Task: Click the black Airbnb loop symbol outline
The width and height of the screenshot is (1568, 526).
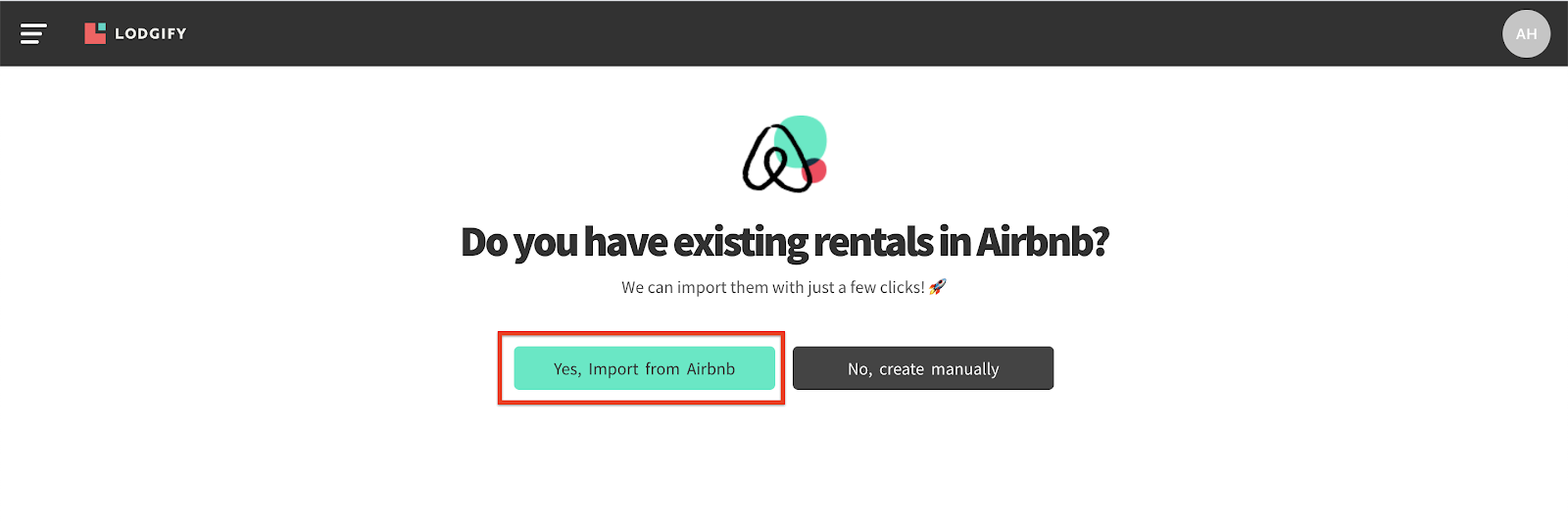Action: pos(776,159)
